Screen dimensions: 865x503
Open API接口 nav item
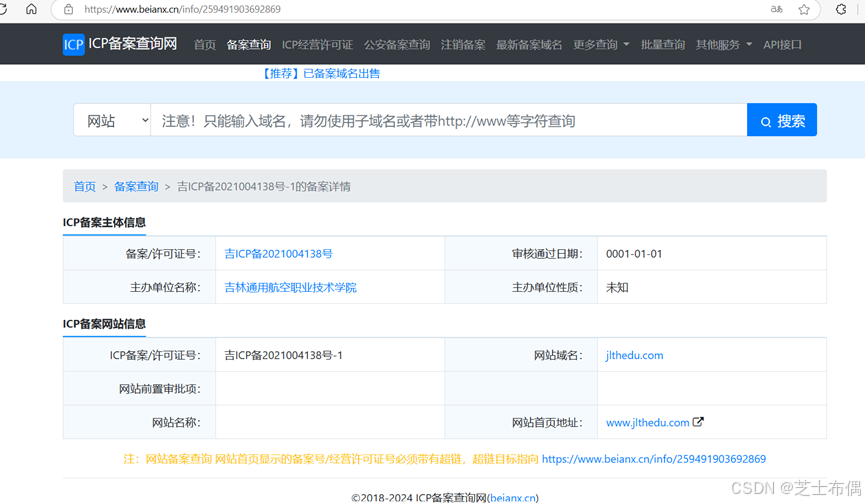coord(782,45)
